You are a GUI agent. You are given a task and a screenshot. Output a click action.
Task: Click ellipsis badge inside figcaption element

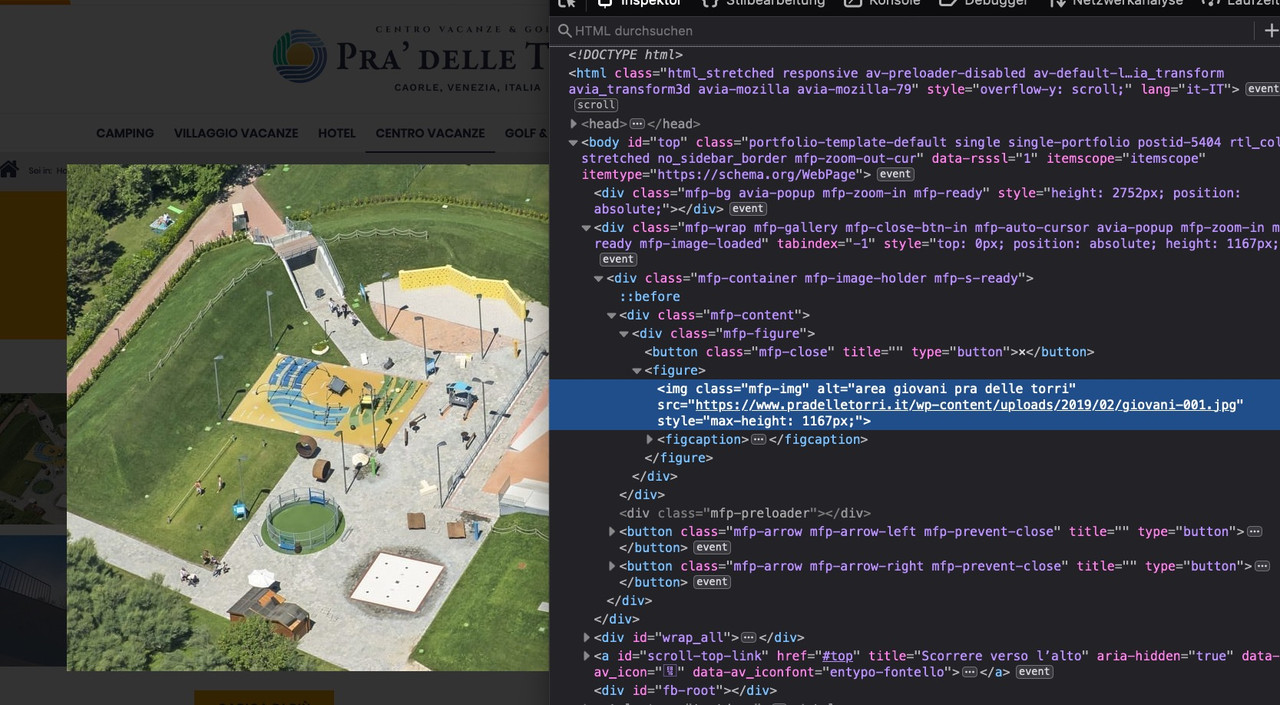(x=758, y=440)
